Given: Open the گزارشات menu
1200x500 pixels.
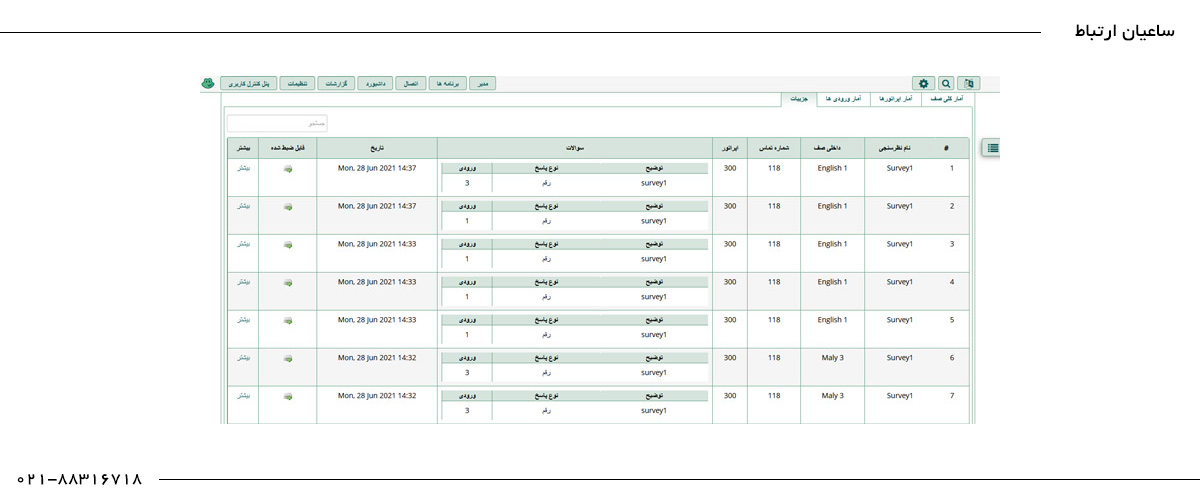Looking at the screenshot, I should [x=337, y=84].
